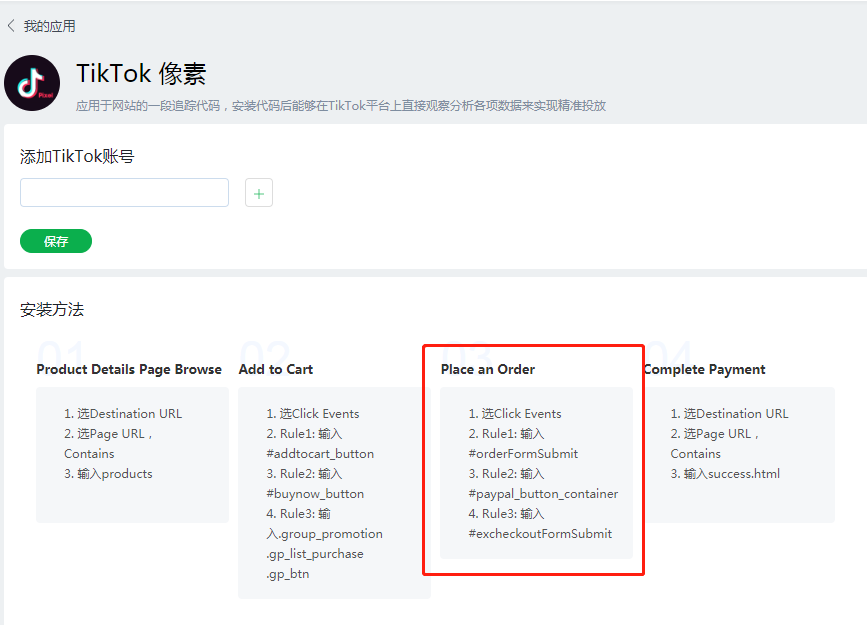Viewport: 867px width, 625px height.
Task: Focus the TikTok account input field
Action: pyautogui.click(x=124, y=192)
